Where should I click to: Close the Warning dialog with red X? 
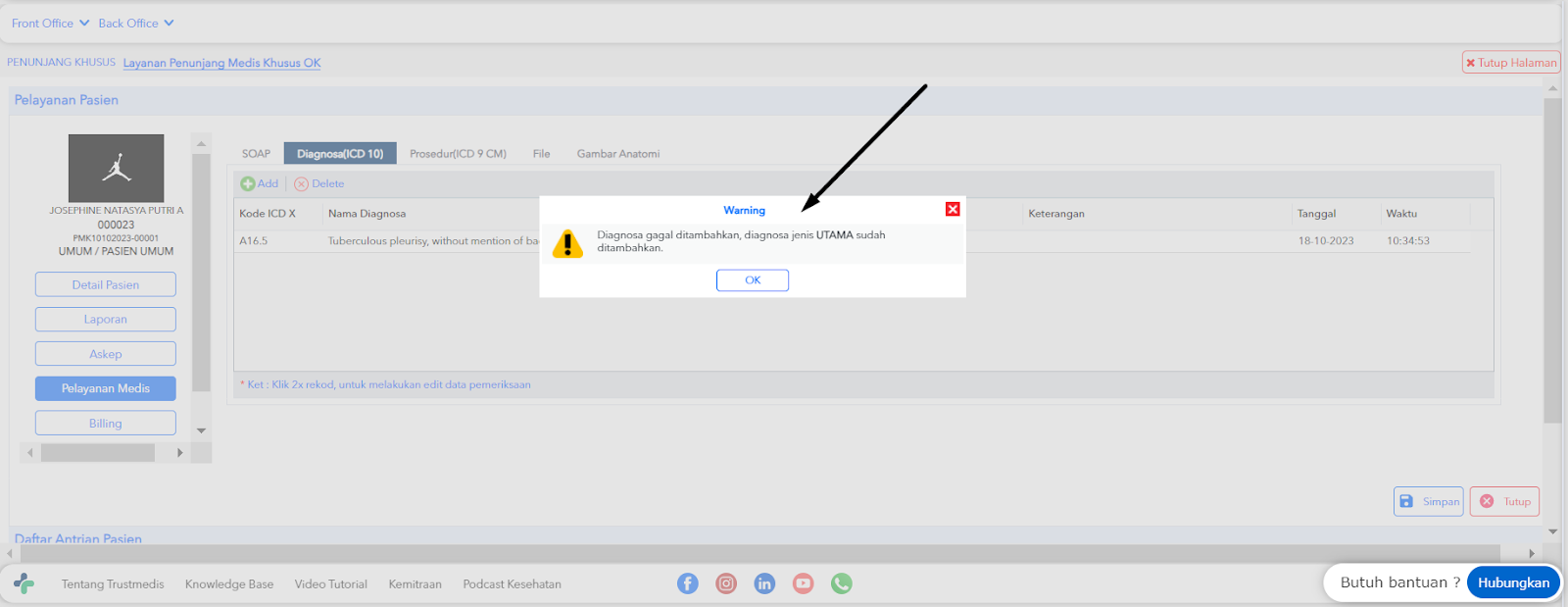pyautogui.click(x=953, y=209)
